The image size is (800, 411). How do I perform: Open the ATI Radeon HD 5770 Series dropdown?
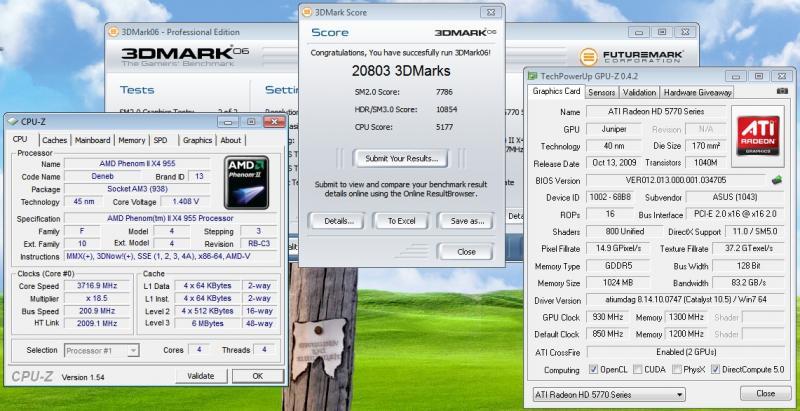pyautogui.click(x=608, y=395)
